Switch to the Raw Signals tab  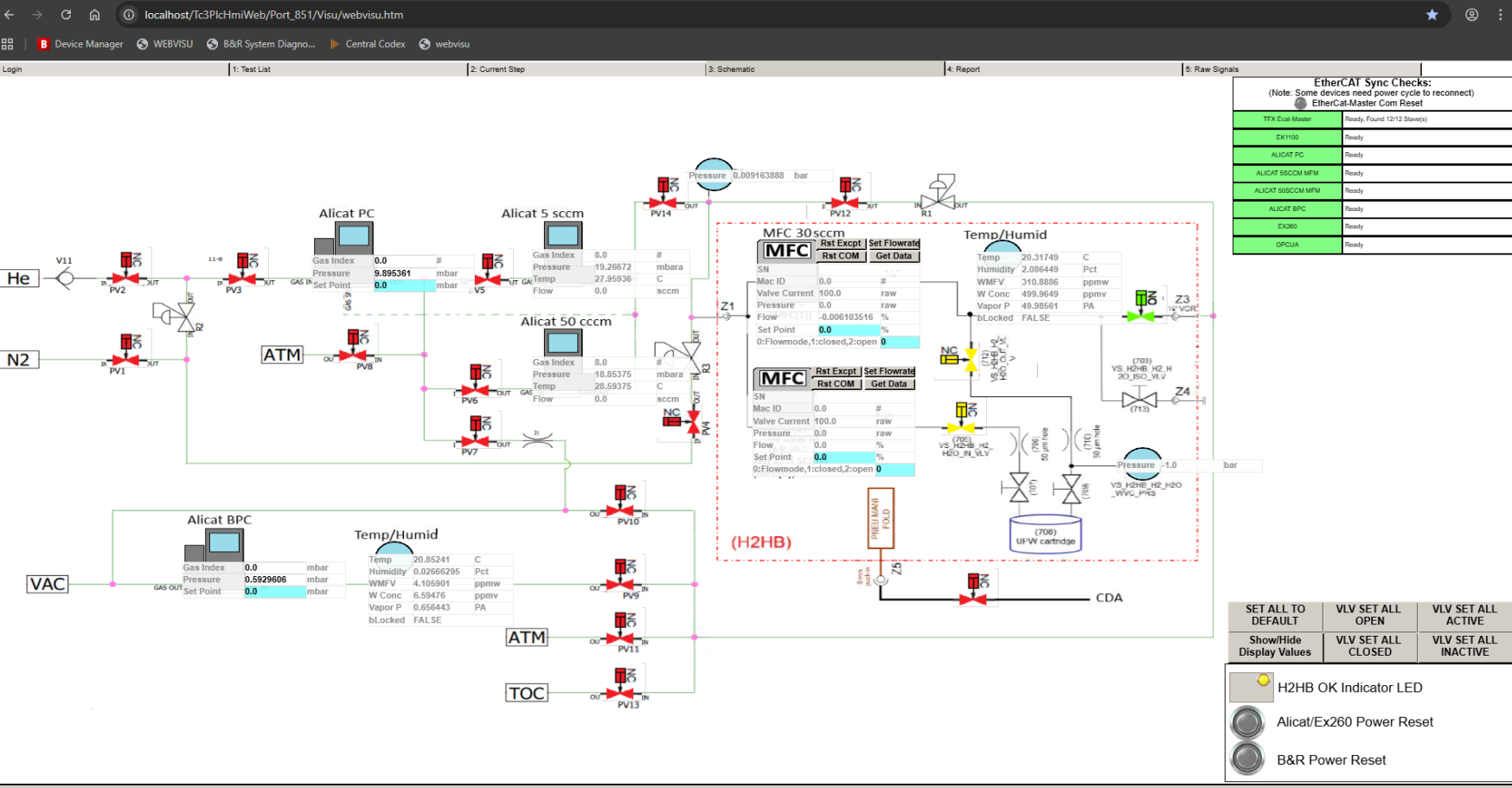[1301, 69]
